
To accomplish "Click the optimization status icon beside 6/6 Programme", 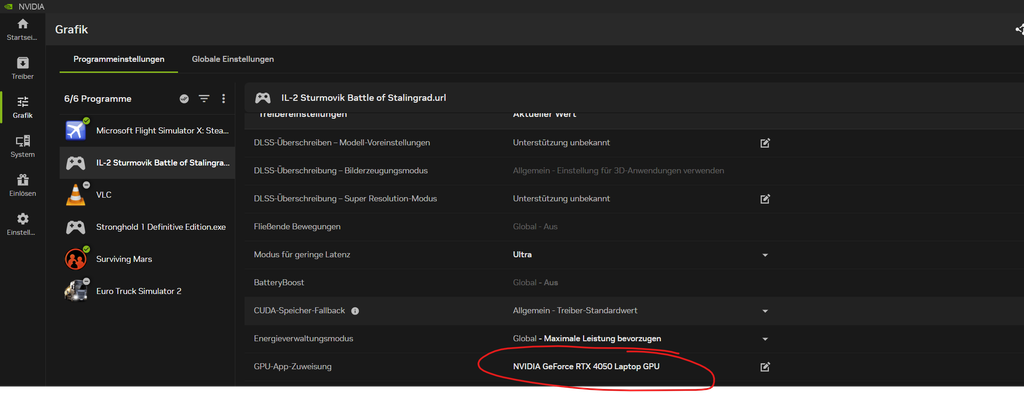I will 184,99.
